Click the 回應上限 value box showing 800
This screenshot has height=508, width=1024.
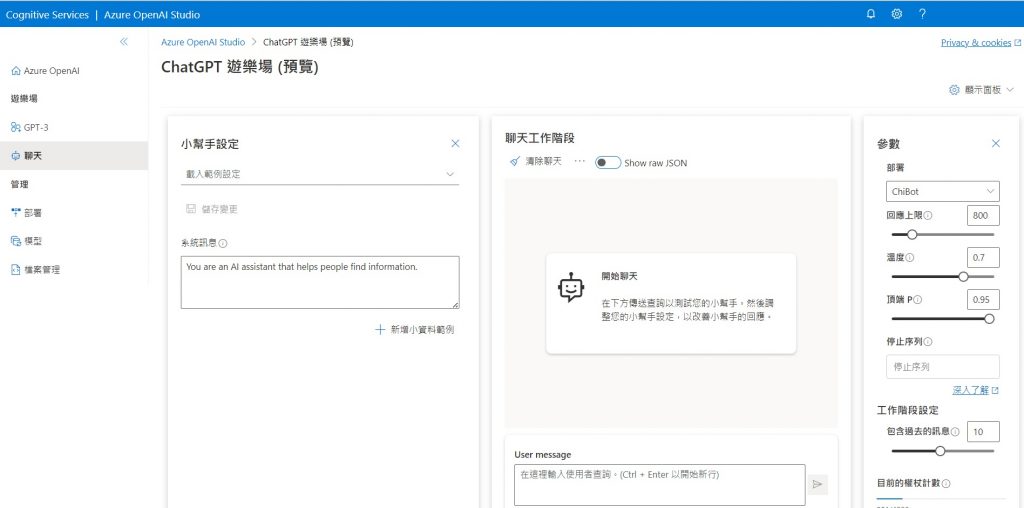[983, 215]
